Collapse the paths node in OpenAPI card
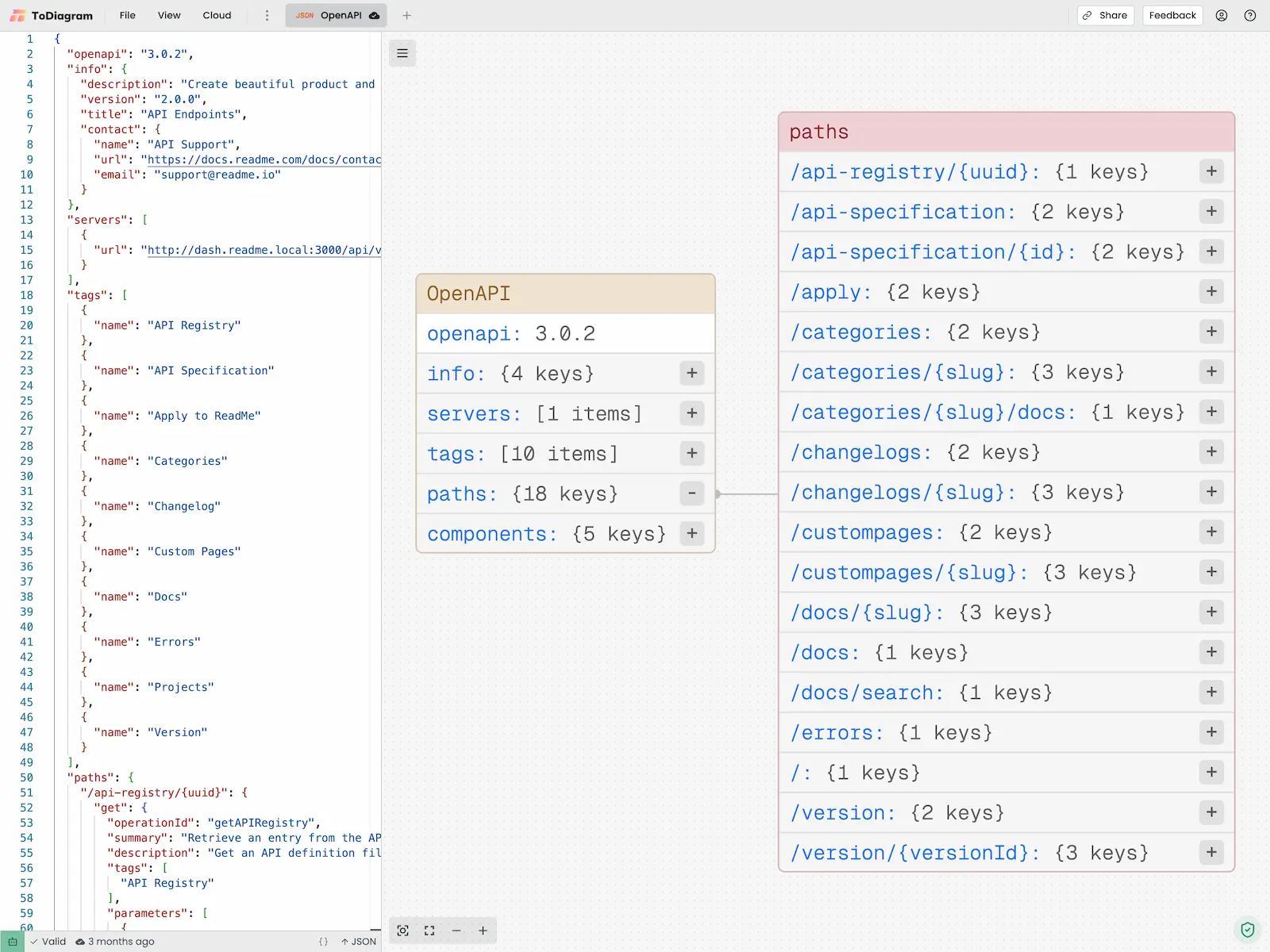 pyautogui.click(x=692, y=493)
